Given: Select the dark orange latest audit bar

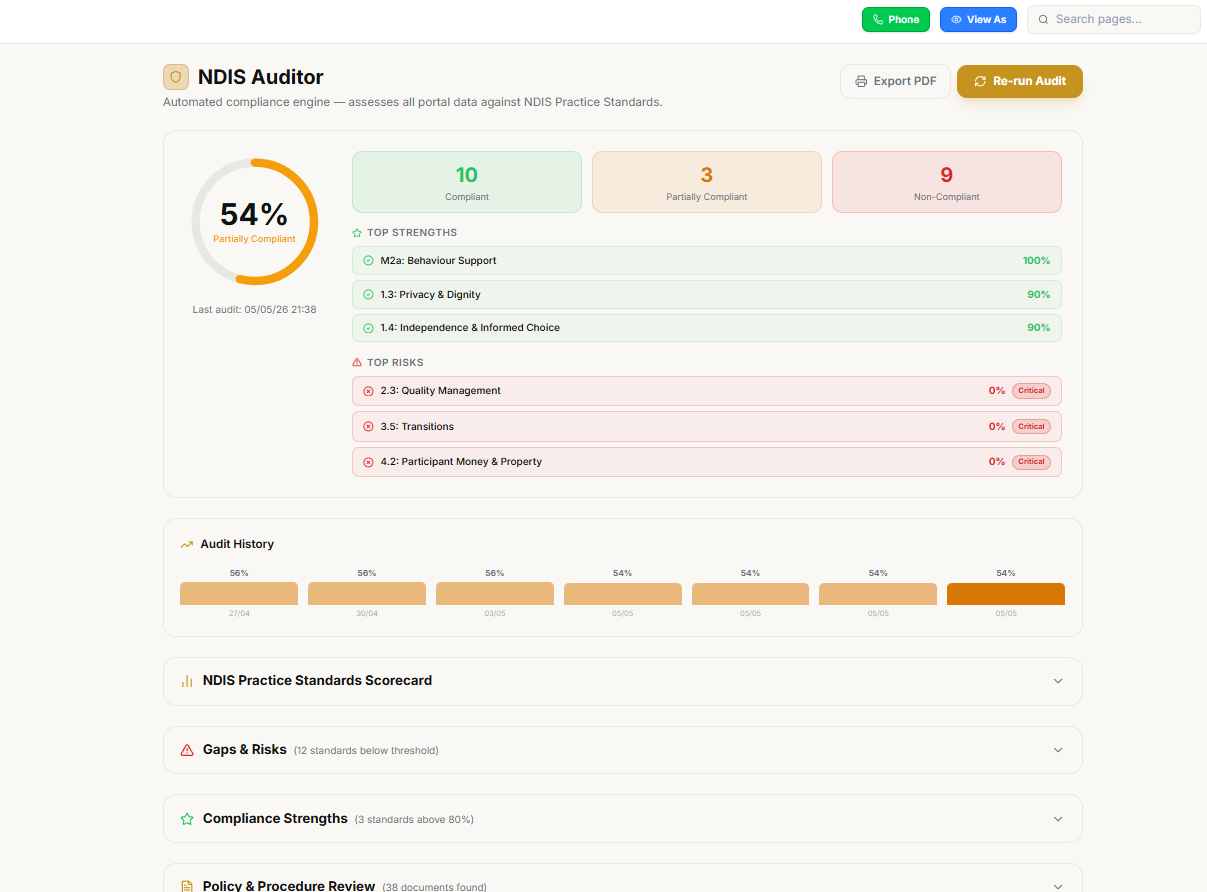Looking at the screenshot, I should pos(1006,594).
